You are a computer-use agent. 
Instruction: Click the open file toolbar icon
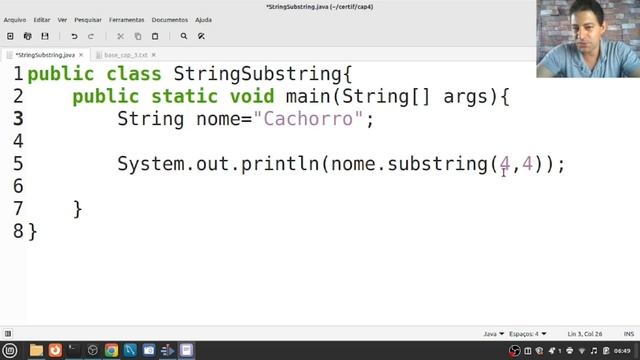(27, 36)
